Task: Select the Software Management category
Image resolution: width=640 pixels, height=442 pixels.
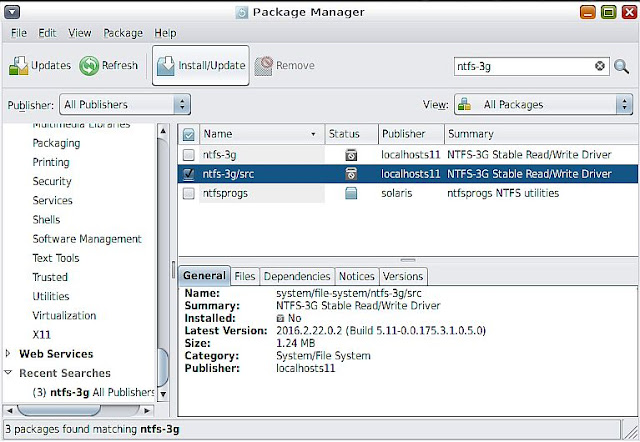Action: tap(87, 239)
